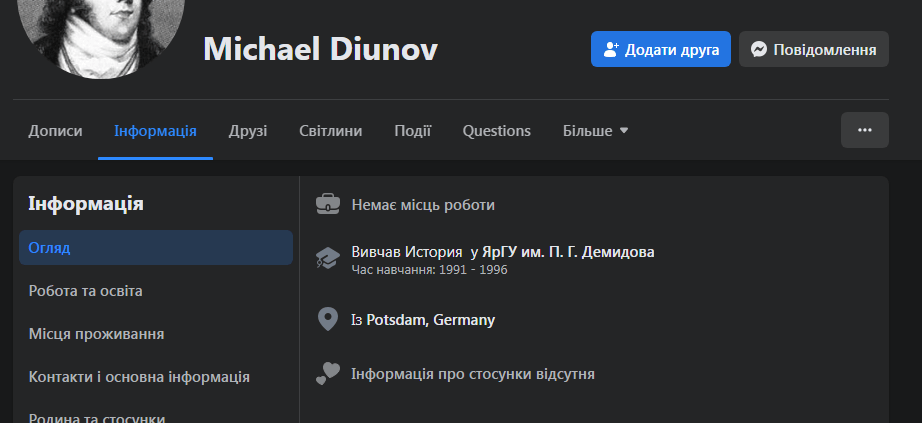Click the briefcase workplace icon
Viewport: 922px width, 423px height.
327,204
